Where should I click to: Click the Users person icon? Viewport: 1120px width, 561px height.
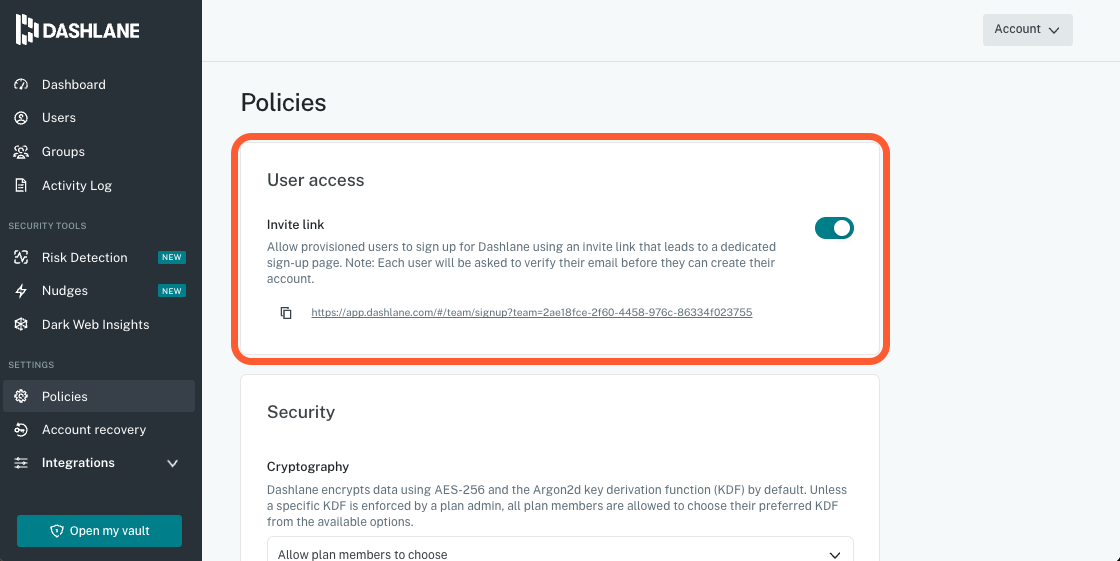(21, 118)
